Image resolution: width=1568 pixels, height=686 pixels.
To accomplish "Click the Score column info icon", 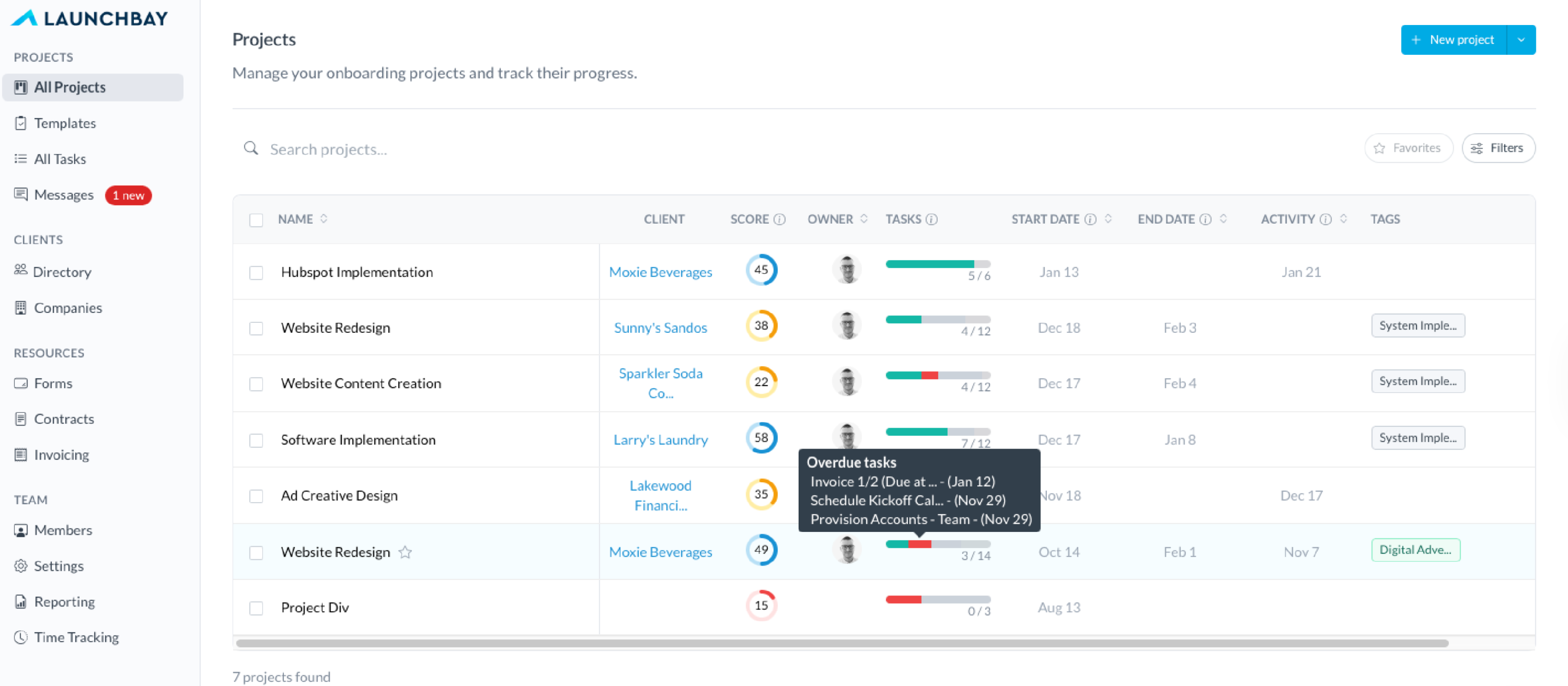I will coord(779,219).
